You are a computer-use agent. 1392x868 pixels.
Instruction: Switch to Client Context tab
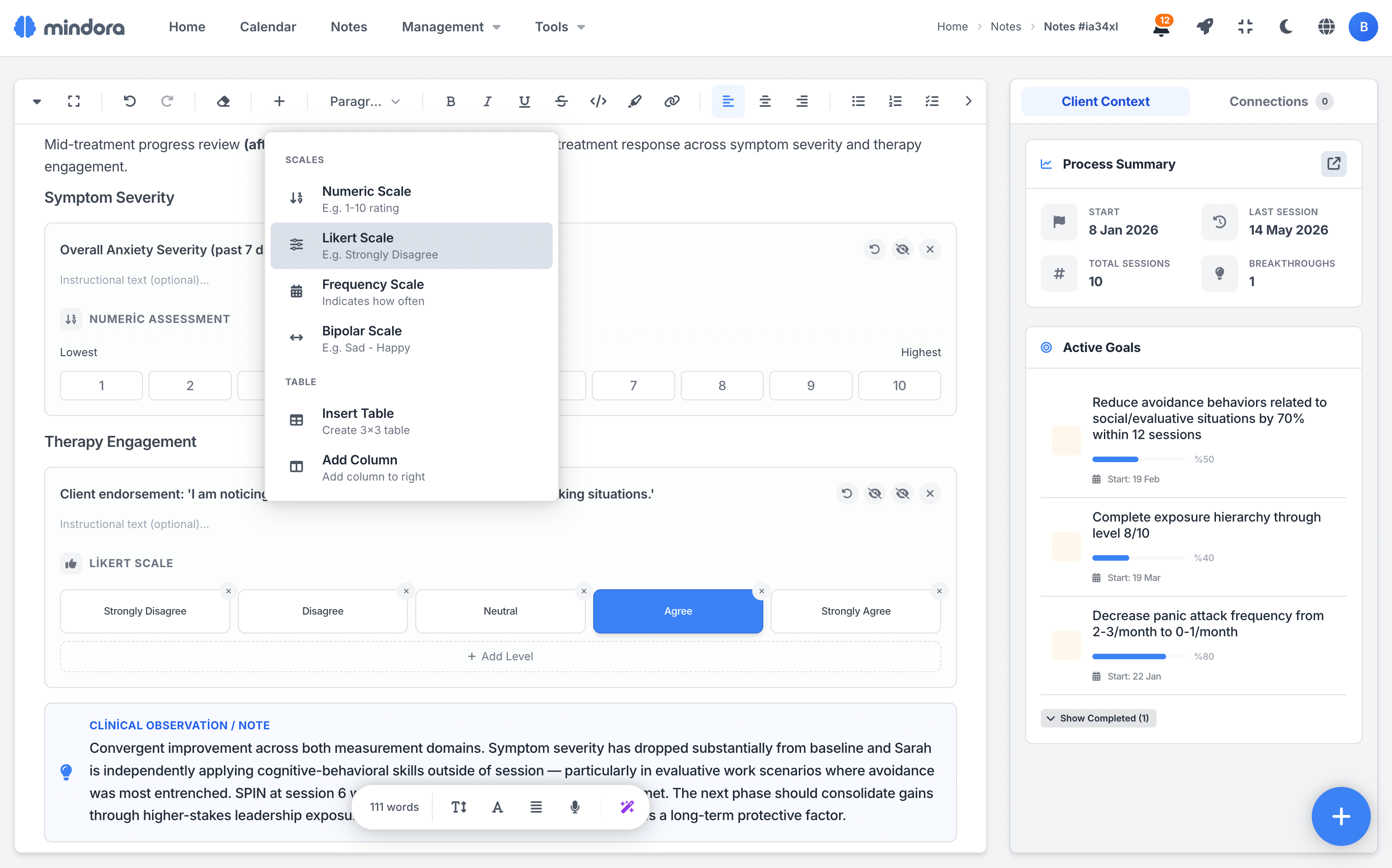[x=1105, y=102]
